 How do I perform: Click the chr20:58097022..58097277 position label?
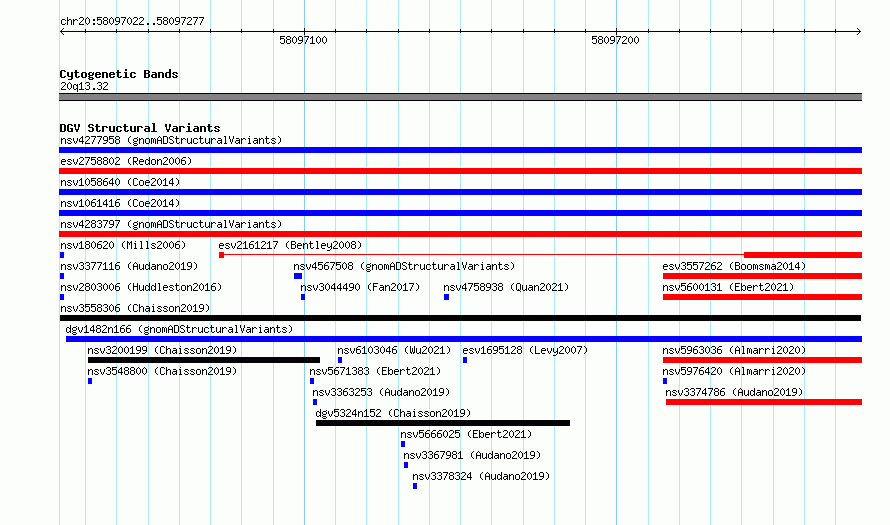pos(132,22)
